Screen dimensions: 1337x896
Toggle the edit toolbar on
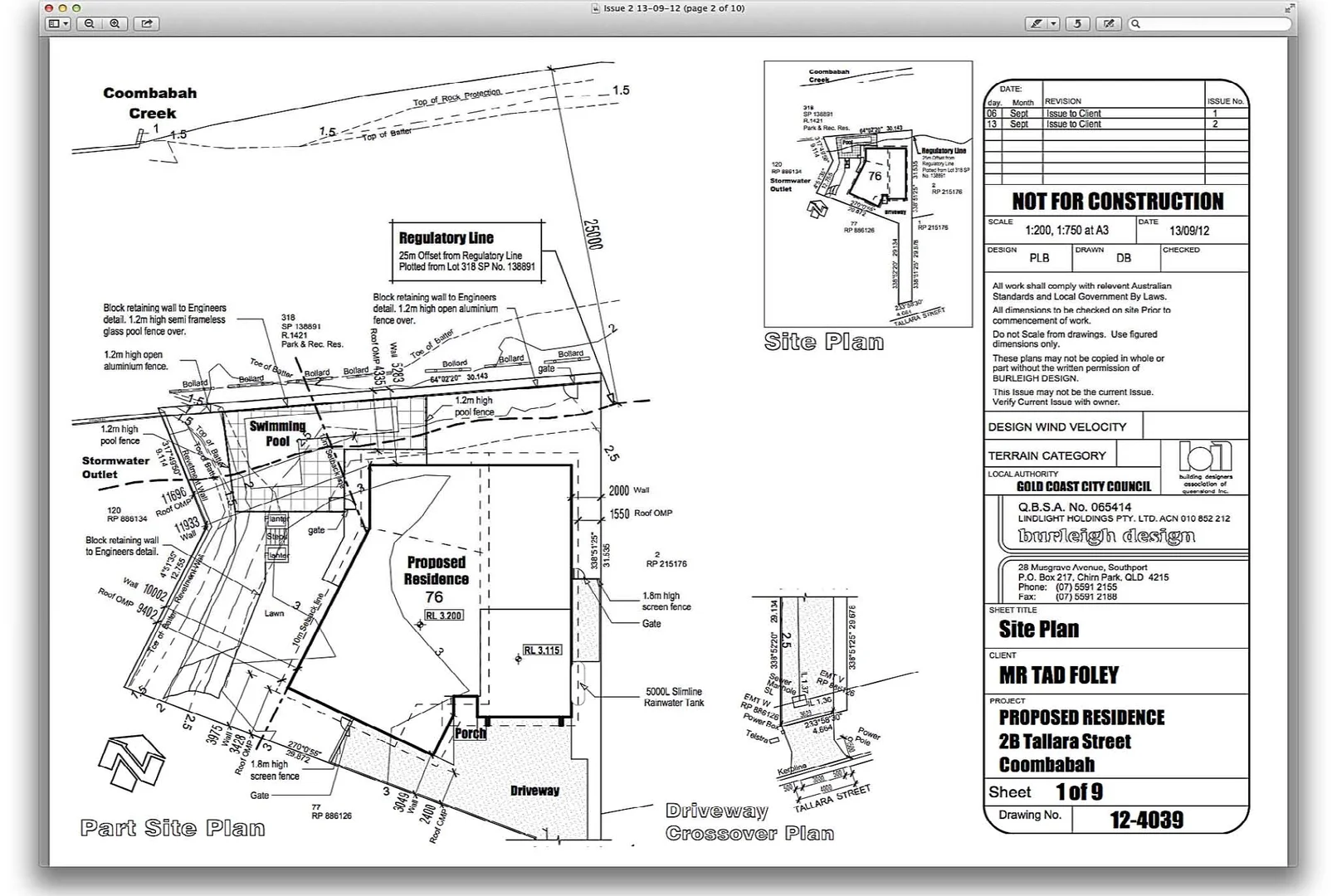(x=1109, y=24)
